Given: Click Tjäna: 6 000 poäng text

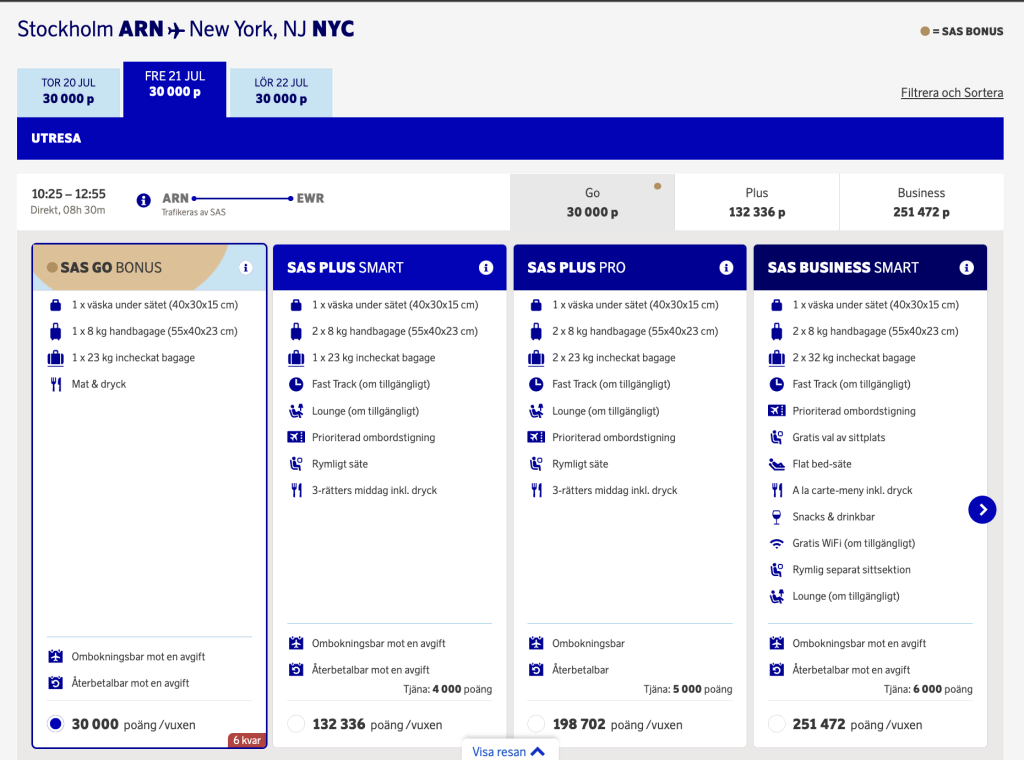Looking at the screenshot, I should click(x=928, y=689).
